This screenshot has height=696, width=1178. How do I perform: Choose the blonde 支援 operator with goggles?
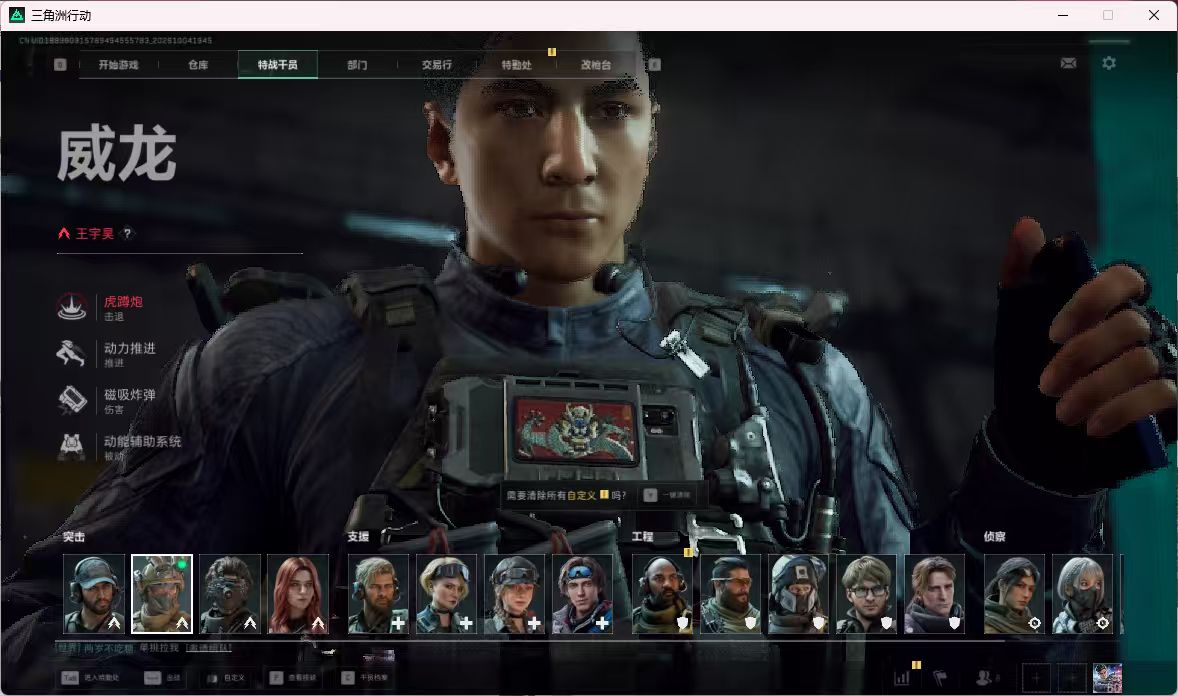tap(446, 594)
